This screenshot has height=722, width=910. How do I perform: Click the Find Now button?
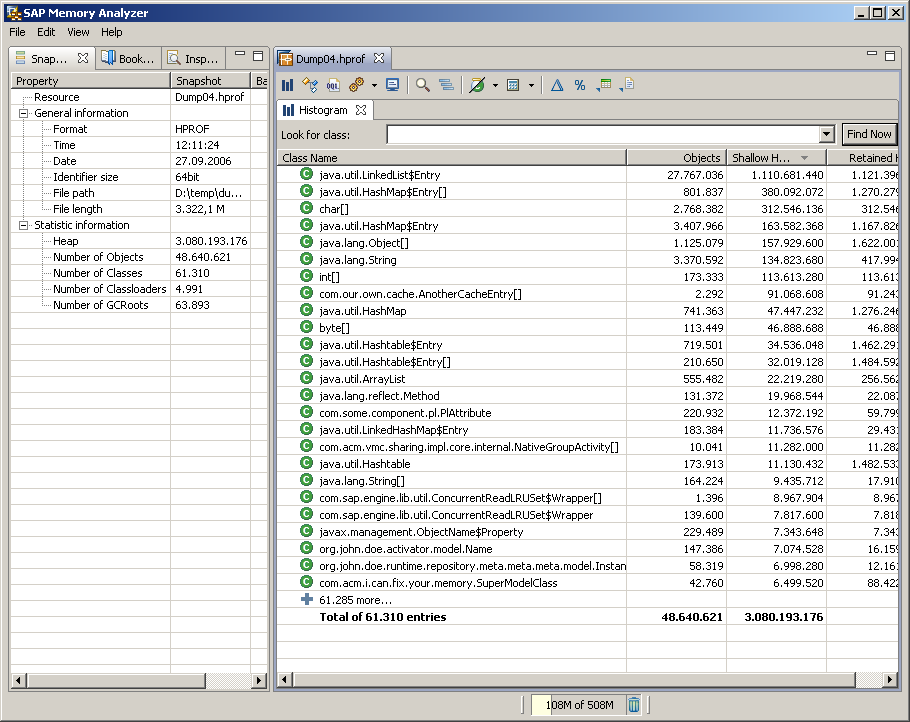[x=869, y=134]
